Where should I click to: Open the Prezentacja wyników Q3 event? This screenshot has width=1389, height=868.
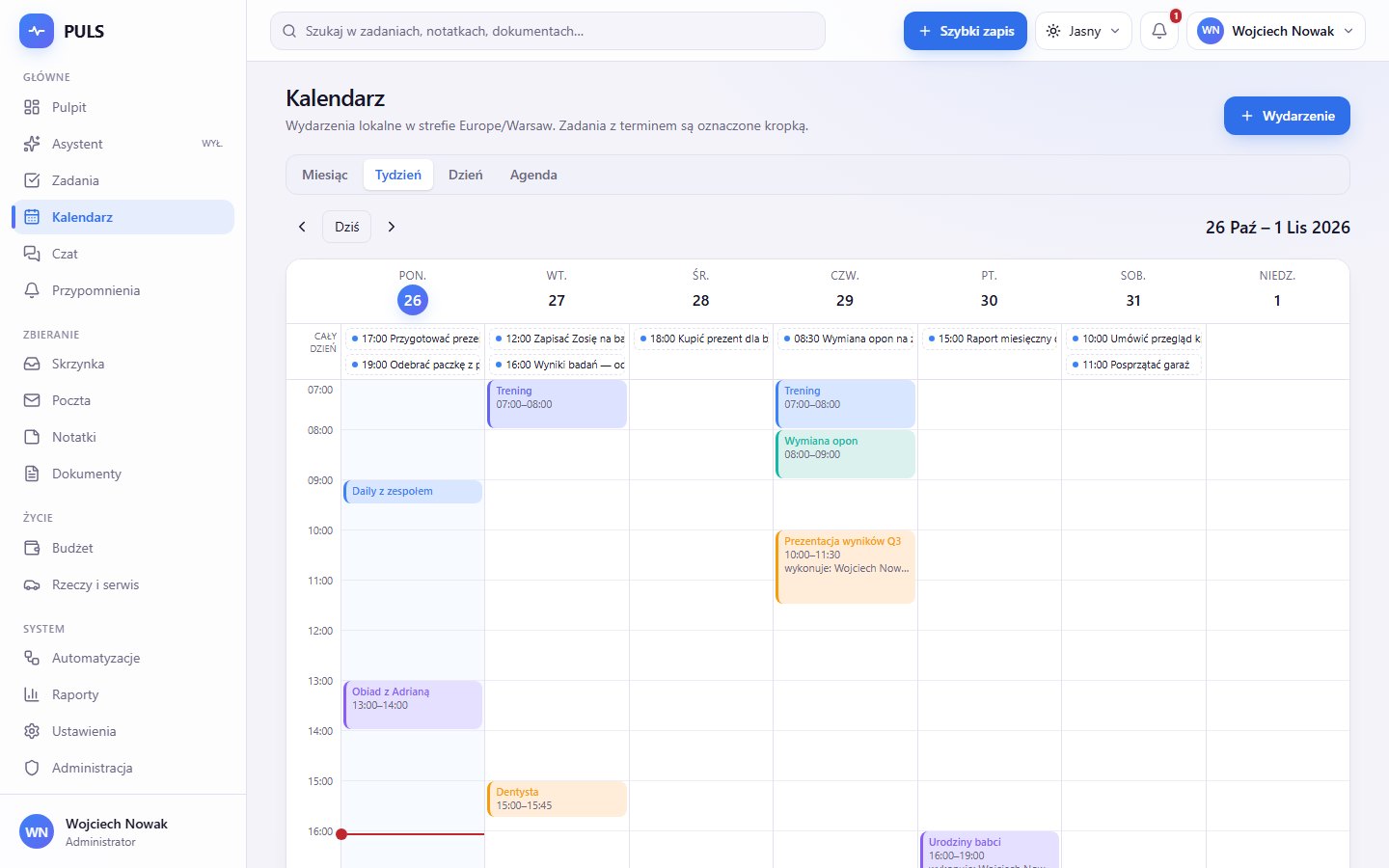pos(845,567)
